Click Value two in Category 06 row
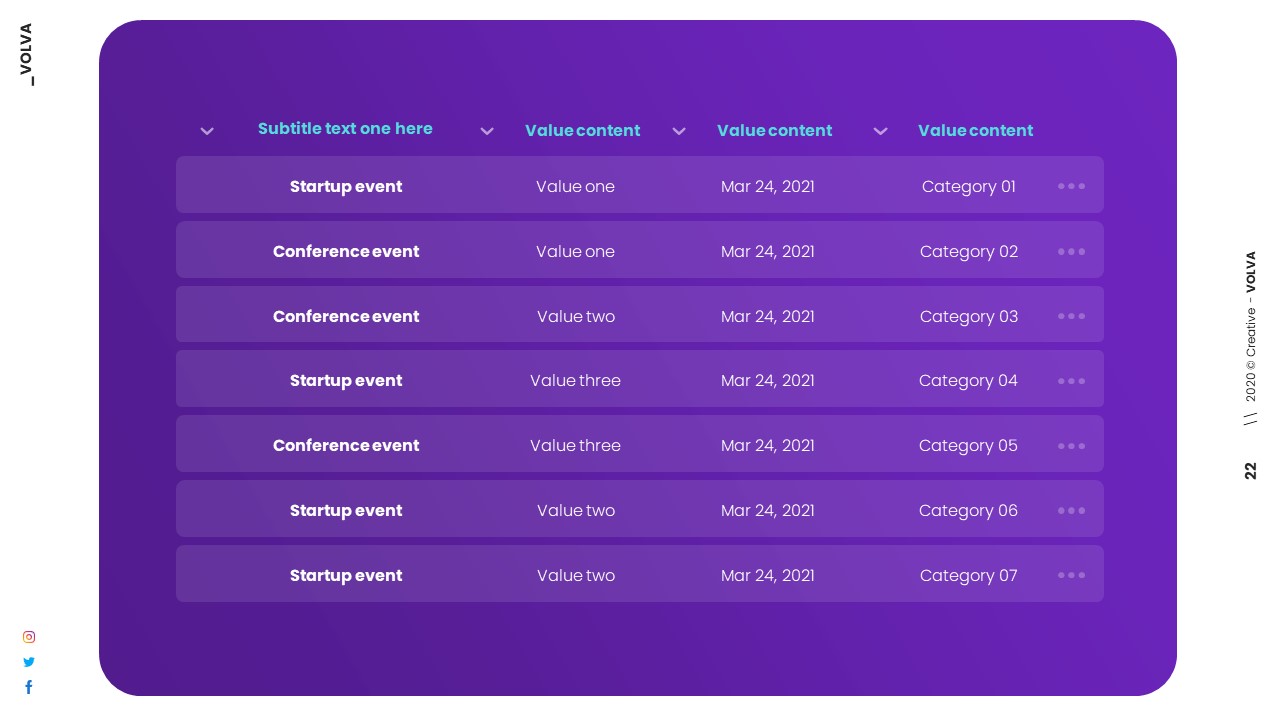This screenshot has height=720, width=1280. click(x=576, y=510)
